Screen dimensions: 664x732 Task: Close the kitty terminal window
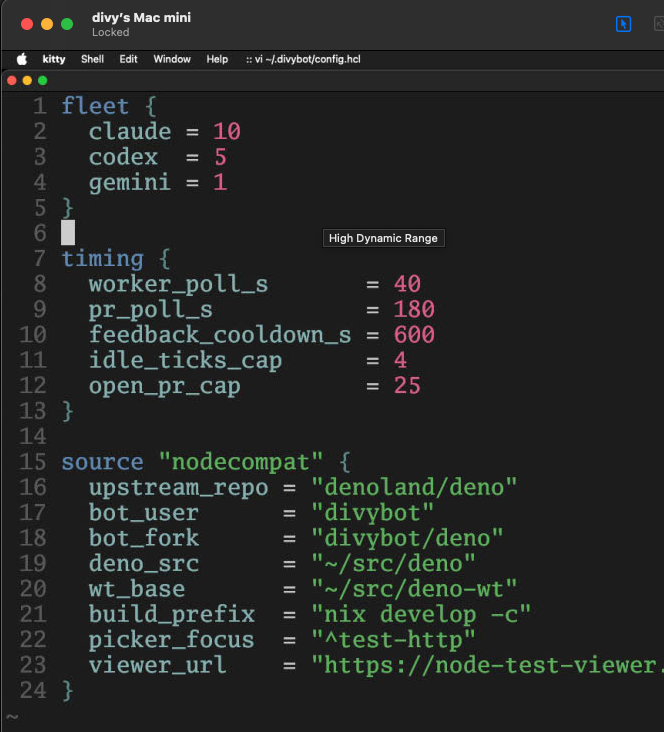(12, 81)
